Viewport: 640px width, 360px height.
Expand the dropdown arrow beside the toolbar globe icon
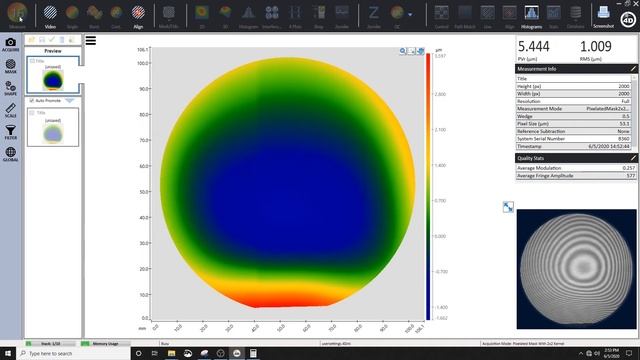(410, 15)
